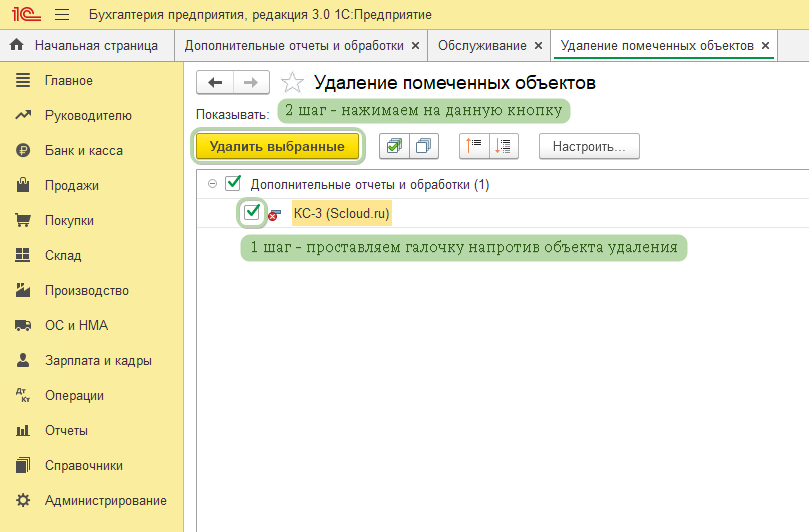This screenshot has height=532, width=809.
Task: Open the Зарплата и кадры person icon
Action: point(23,360)
